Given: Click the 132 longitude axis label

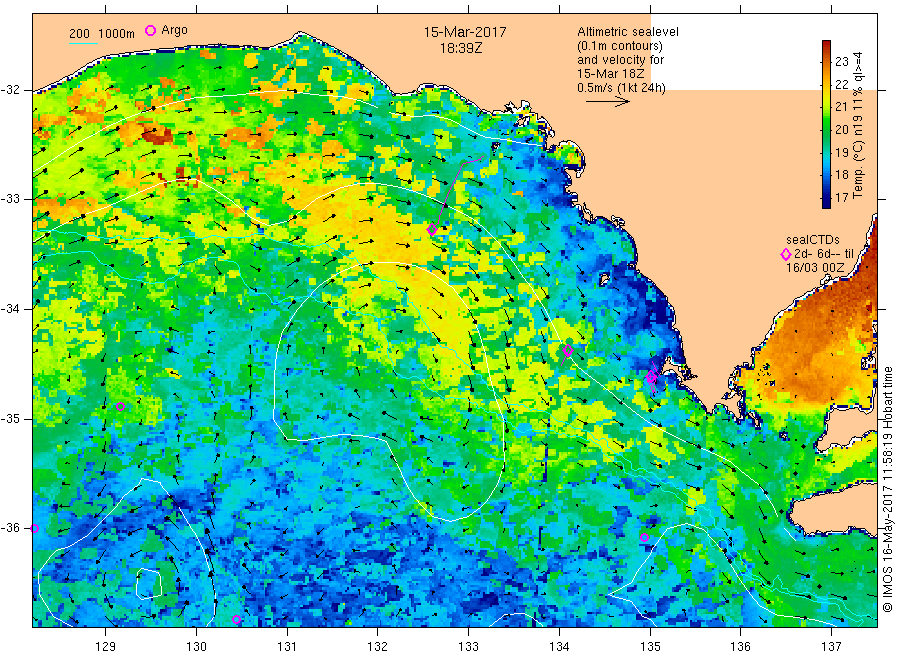Looking at the screenshot, I should click(x=378, y=647).
